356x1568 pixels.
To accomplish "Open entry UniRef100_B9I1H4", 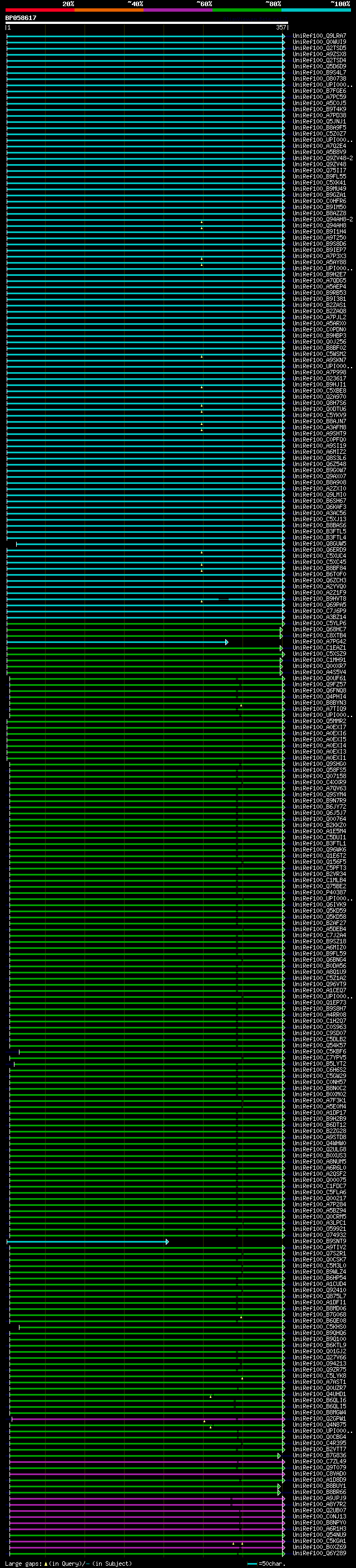I will click(x=319, y=232).
